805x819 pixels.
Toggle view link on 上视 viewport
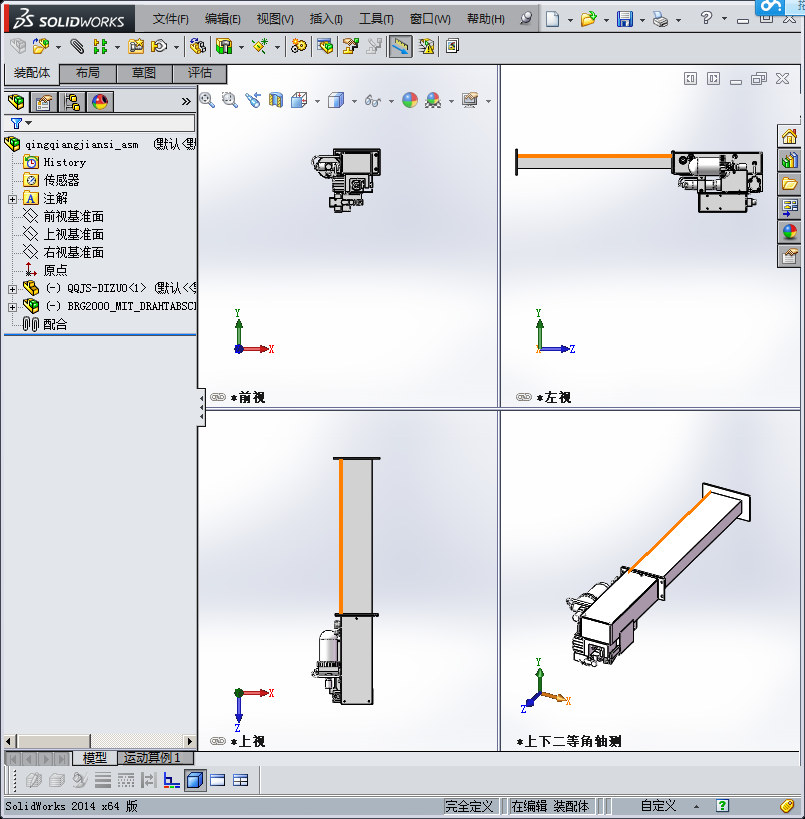point(217,741)
